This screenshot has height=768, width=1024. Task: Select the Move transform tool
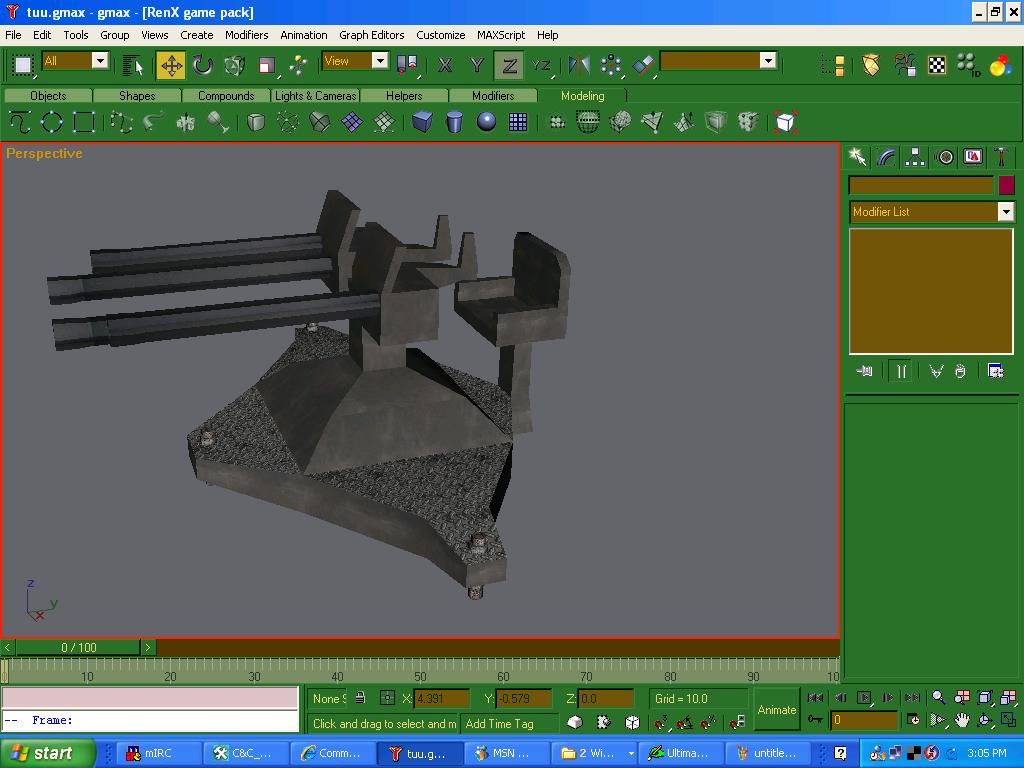coord(171,66)
